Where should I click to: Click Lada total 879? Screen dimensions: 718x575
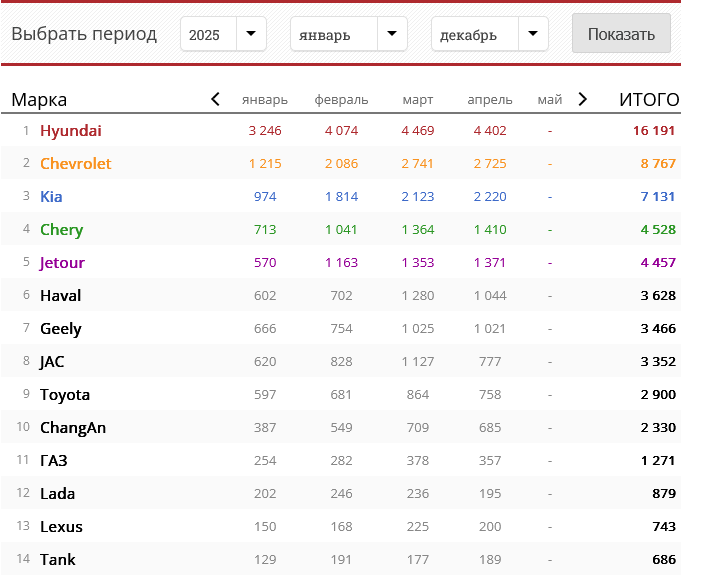coord(664,494)
